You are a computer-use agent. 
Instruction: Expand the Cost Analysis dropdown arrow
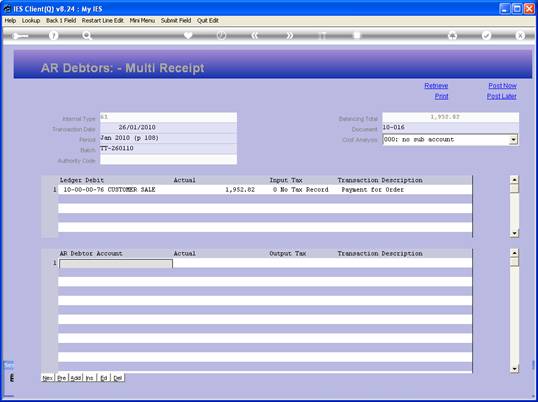(x=513, y=140)
